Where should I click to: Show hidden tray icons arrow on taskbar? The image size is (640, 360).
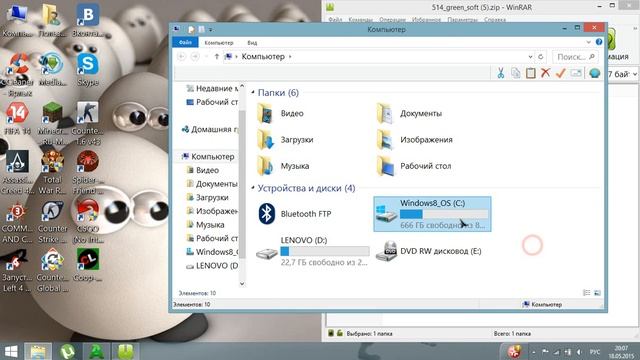[x=533, y=352]
